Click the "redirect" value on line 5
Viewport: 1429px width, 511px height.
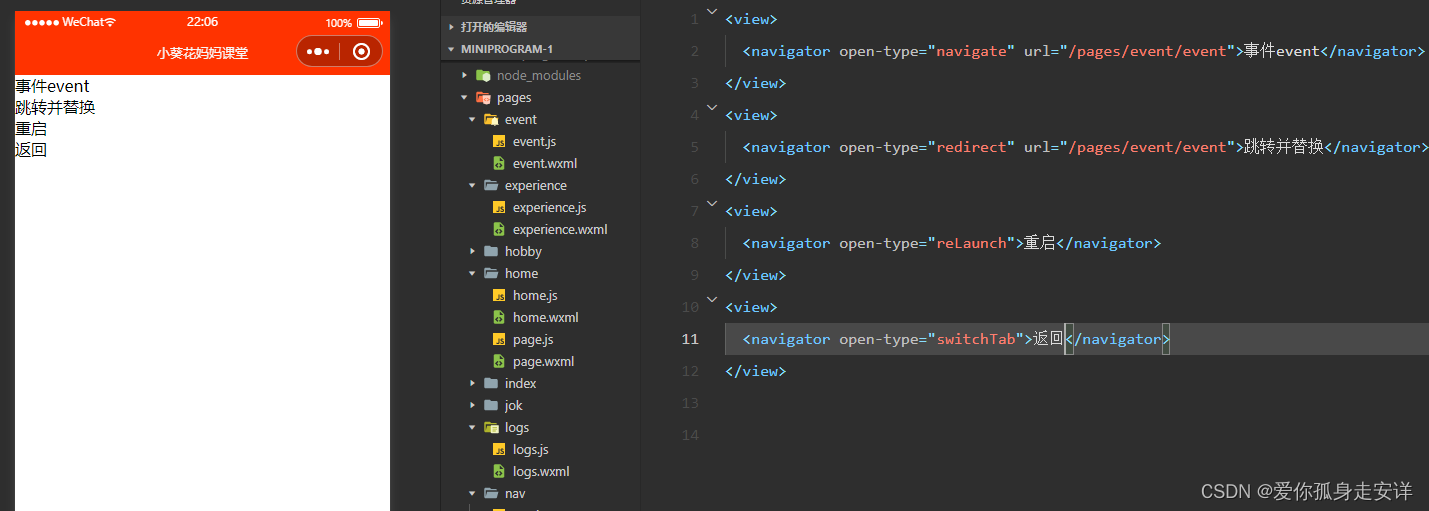point(972,147)
